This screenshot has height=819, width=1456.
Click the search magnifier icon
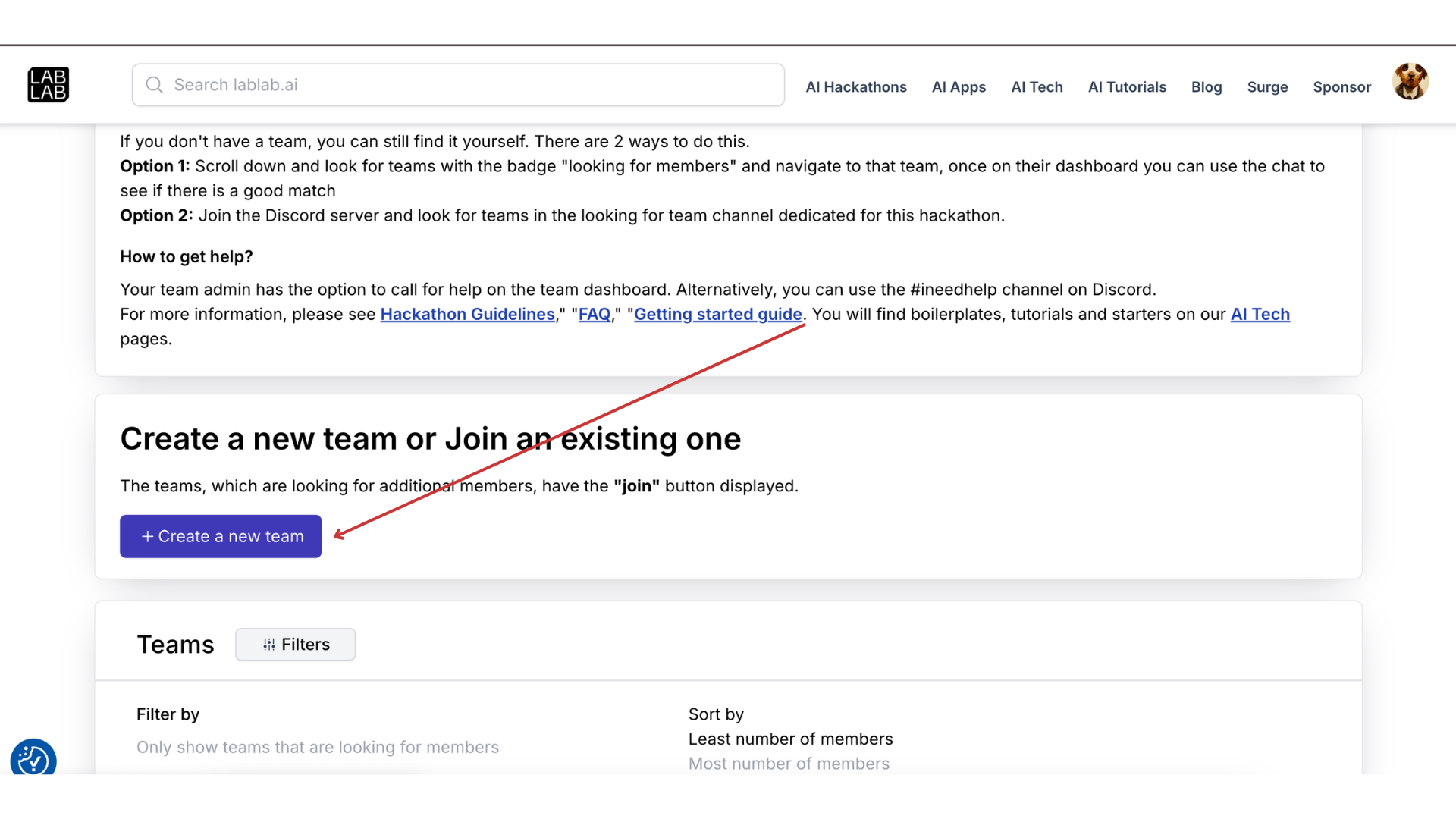coord(155,85)
